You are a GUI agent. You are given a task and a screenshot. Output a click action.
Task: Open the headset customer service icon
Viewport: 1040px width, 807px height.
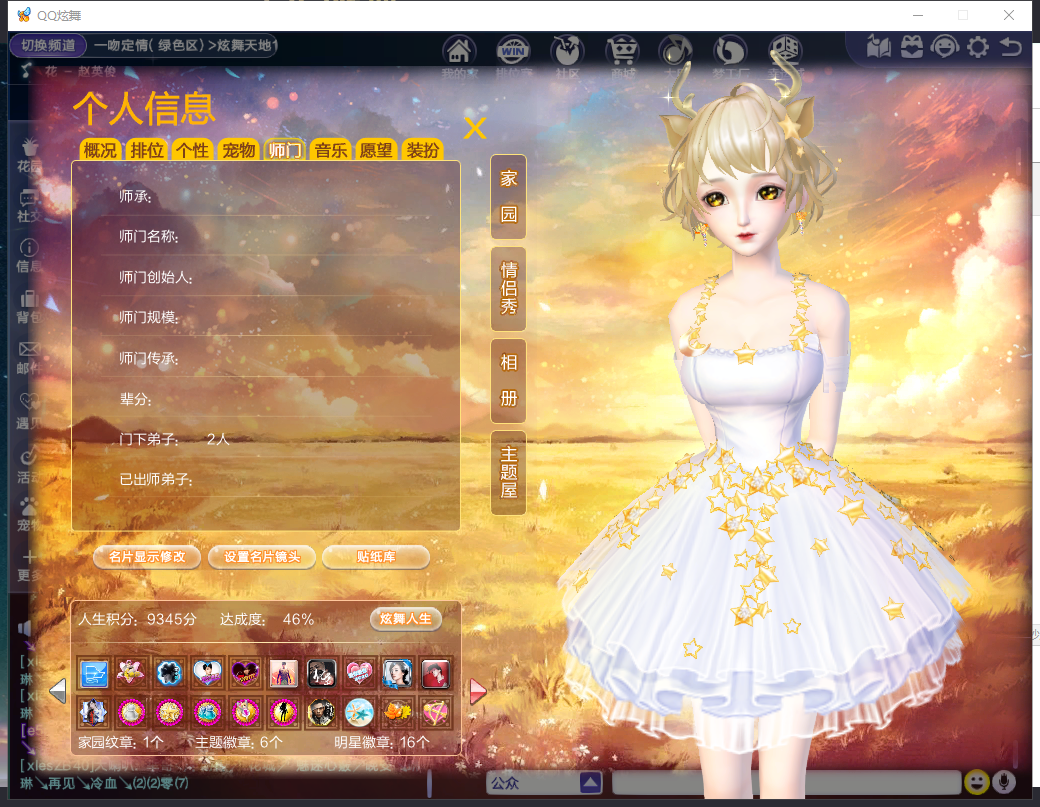(944, 47)
